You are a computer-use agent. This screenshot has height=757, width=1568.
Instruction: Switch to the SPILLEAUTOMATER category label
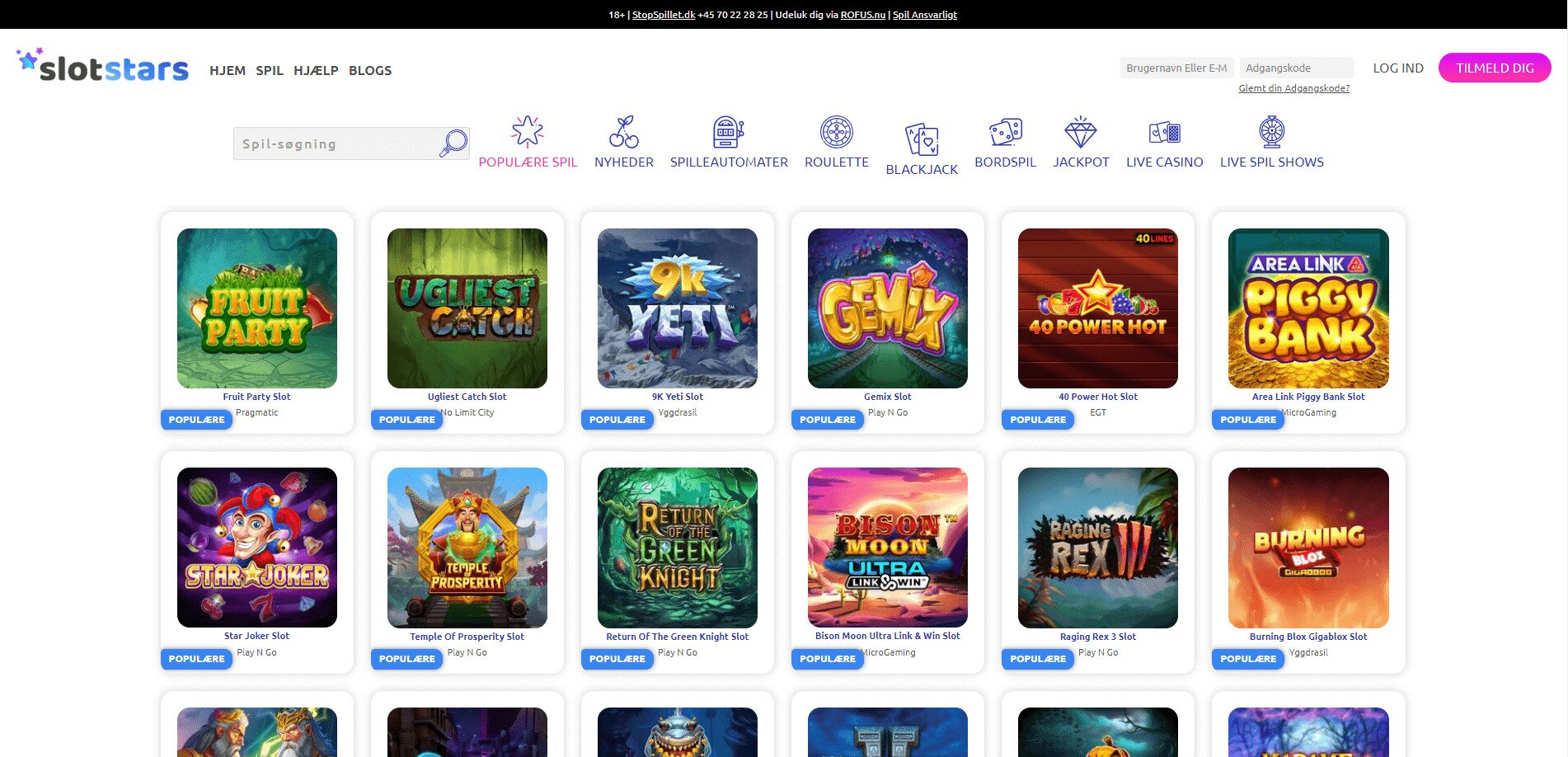pyautogui.click(x=729, y=162)
